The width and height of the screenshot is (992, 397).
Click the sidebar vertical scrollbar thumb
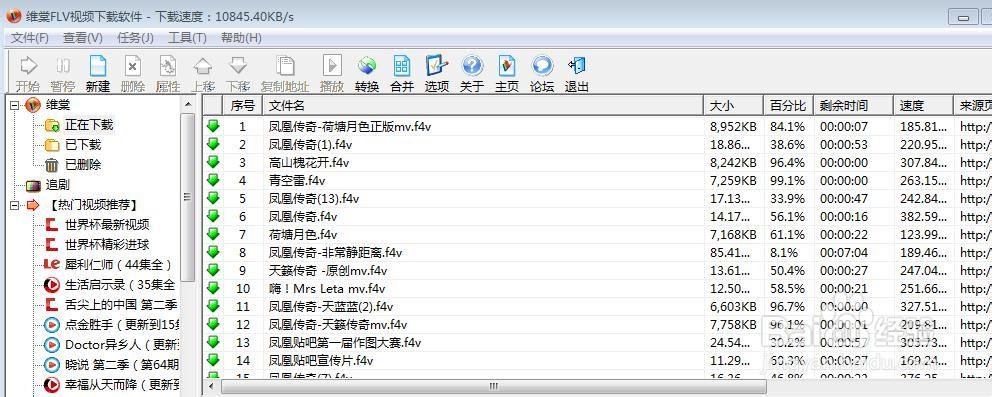pos(188,197)
